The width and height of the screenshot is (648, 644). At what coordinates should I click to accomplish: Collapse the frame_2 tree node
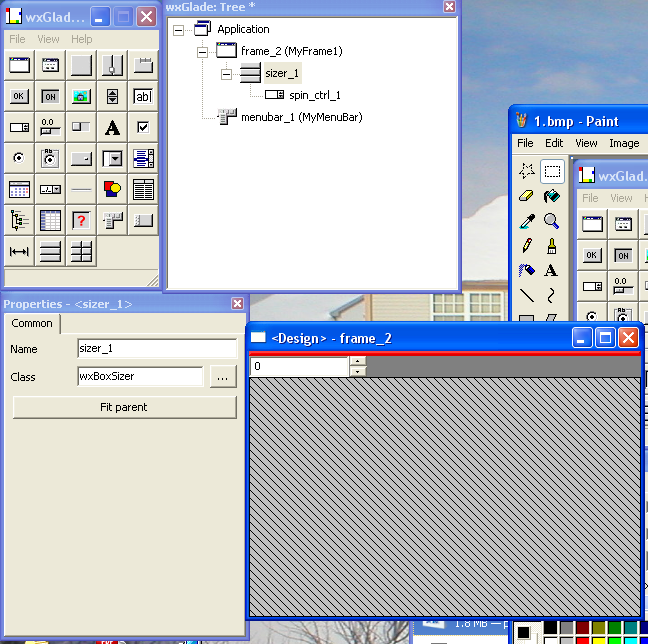tap(203, 51)
